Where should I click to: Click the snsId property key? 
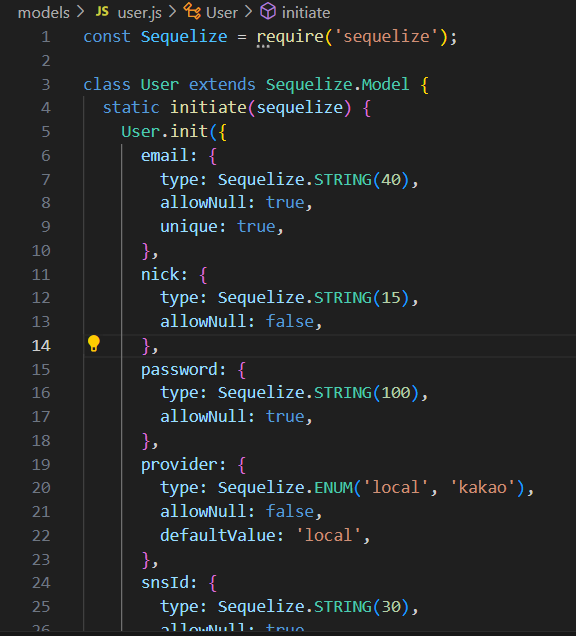(x=164, y=582)
